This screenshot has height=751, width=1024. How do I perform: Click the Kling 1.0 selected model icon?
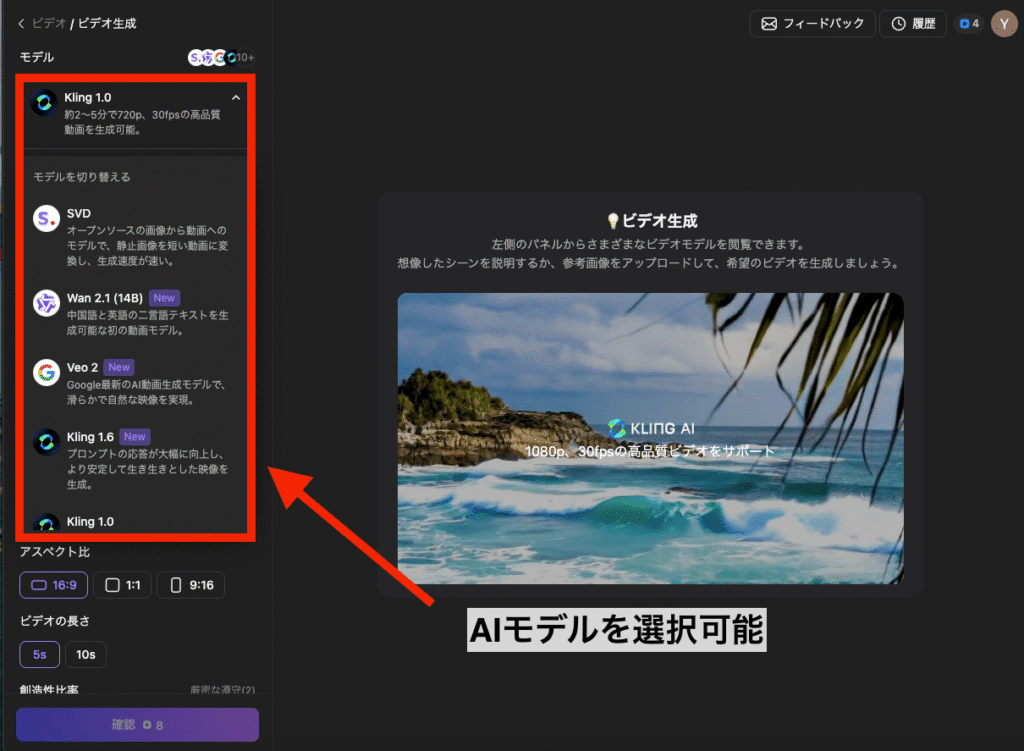click(44, 102)
